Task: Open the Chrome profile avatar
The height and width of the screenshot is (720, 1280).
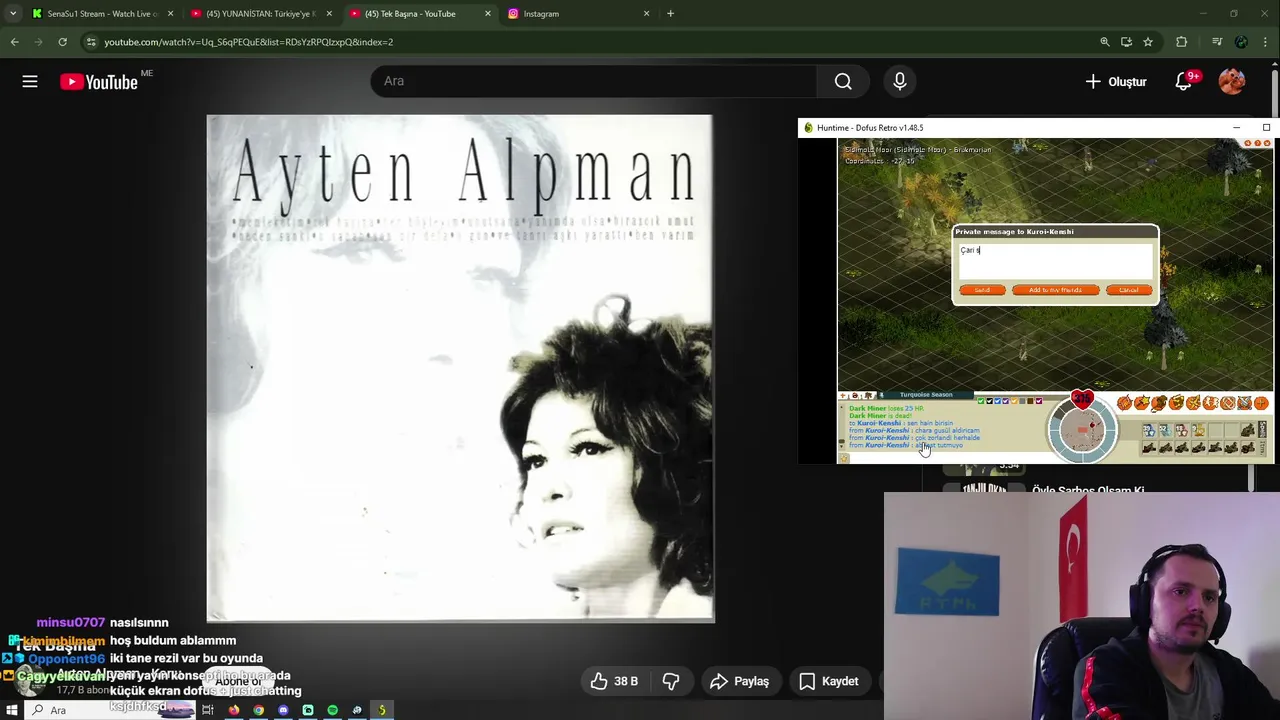Action: 1241,42
